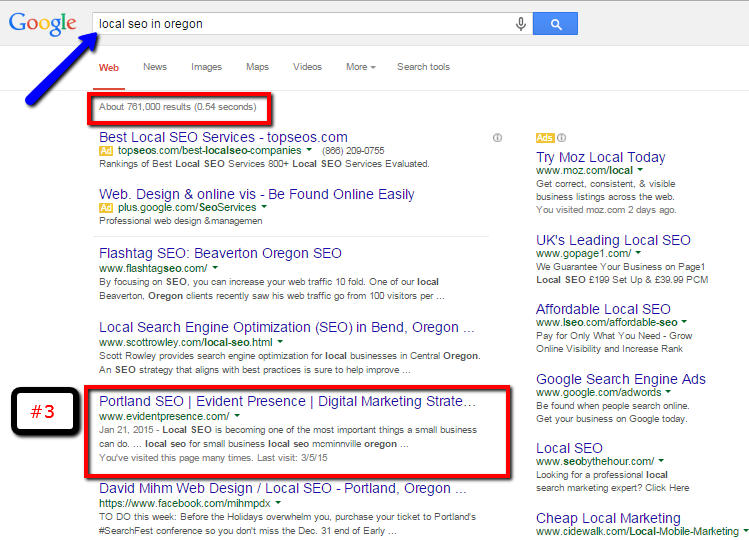This screenshot has height=540, width=749.
Task: Click the info icon next to Ads label
Action: click(x=562, y=138)
